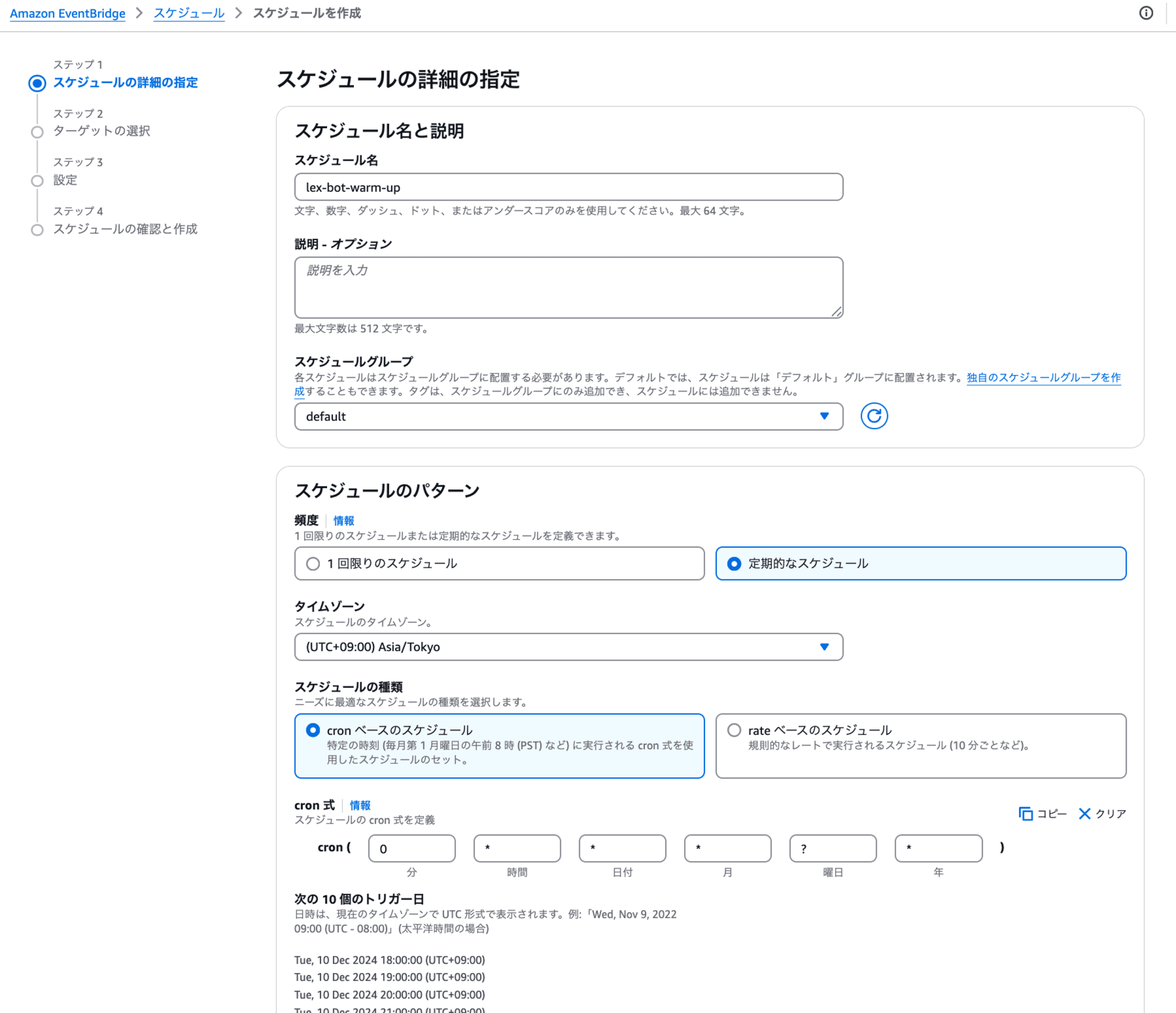The height and width of the screenshot is (1013, 1176).
Task: Select the one-time schedule option
Action: (x=499, y=563)
